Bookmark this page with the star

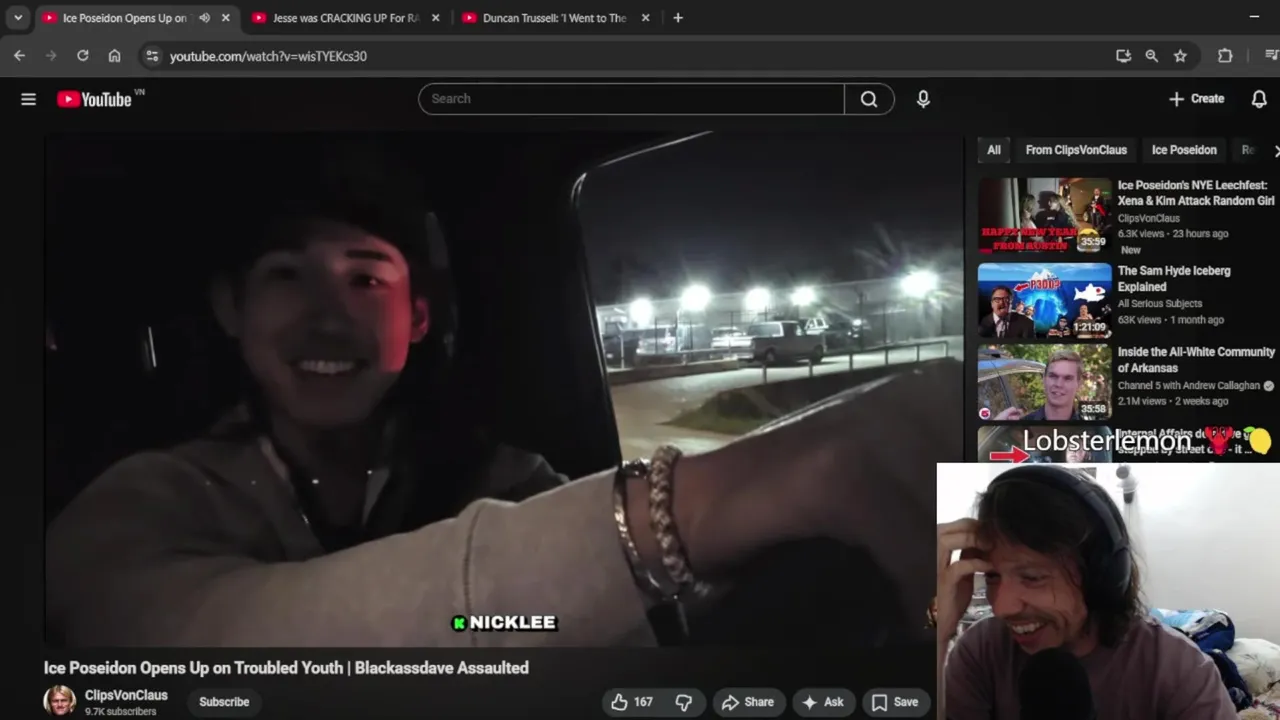point(1180,56)
